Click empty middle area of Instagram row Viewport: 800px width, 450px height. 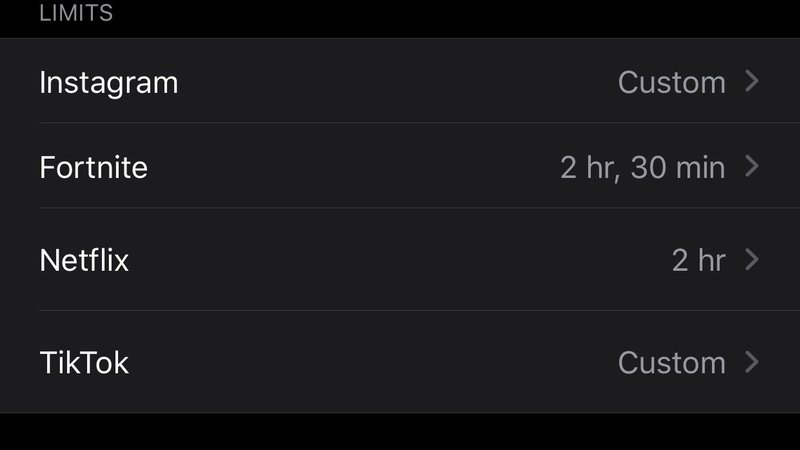400,81
